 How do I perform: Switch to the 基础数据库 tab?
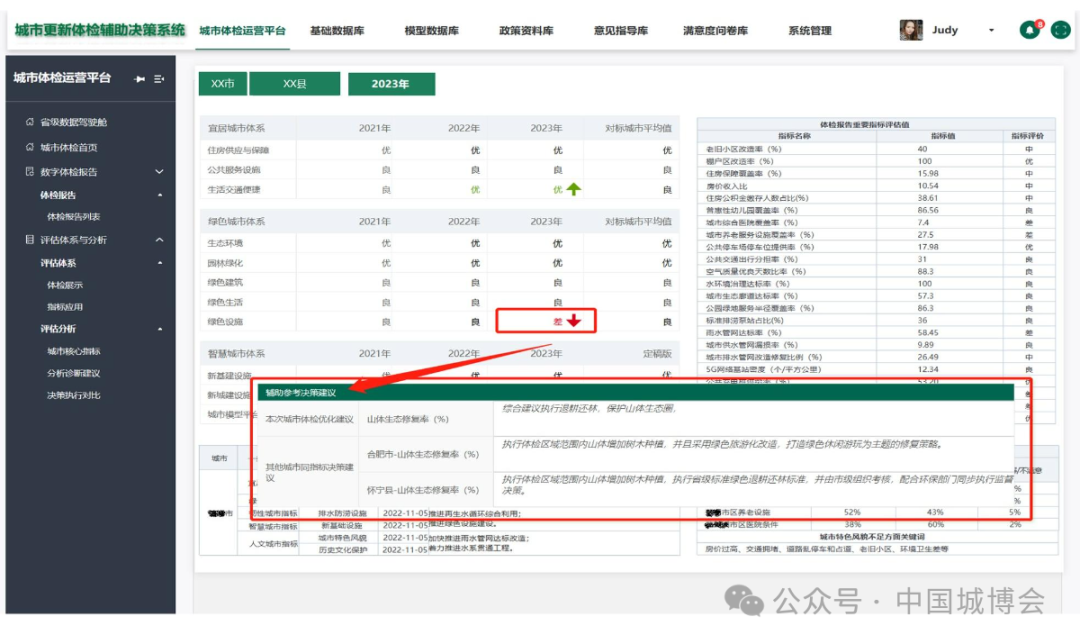(337, 31)
